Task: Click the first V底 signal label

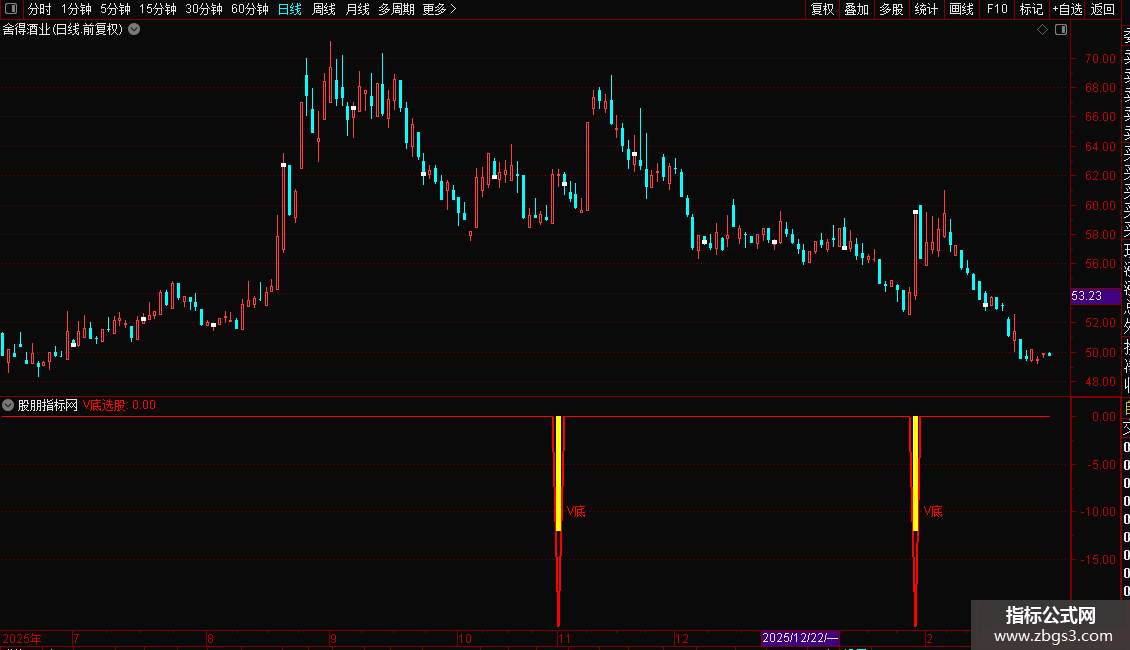Action: coord(576,512)
